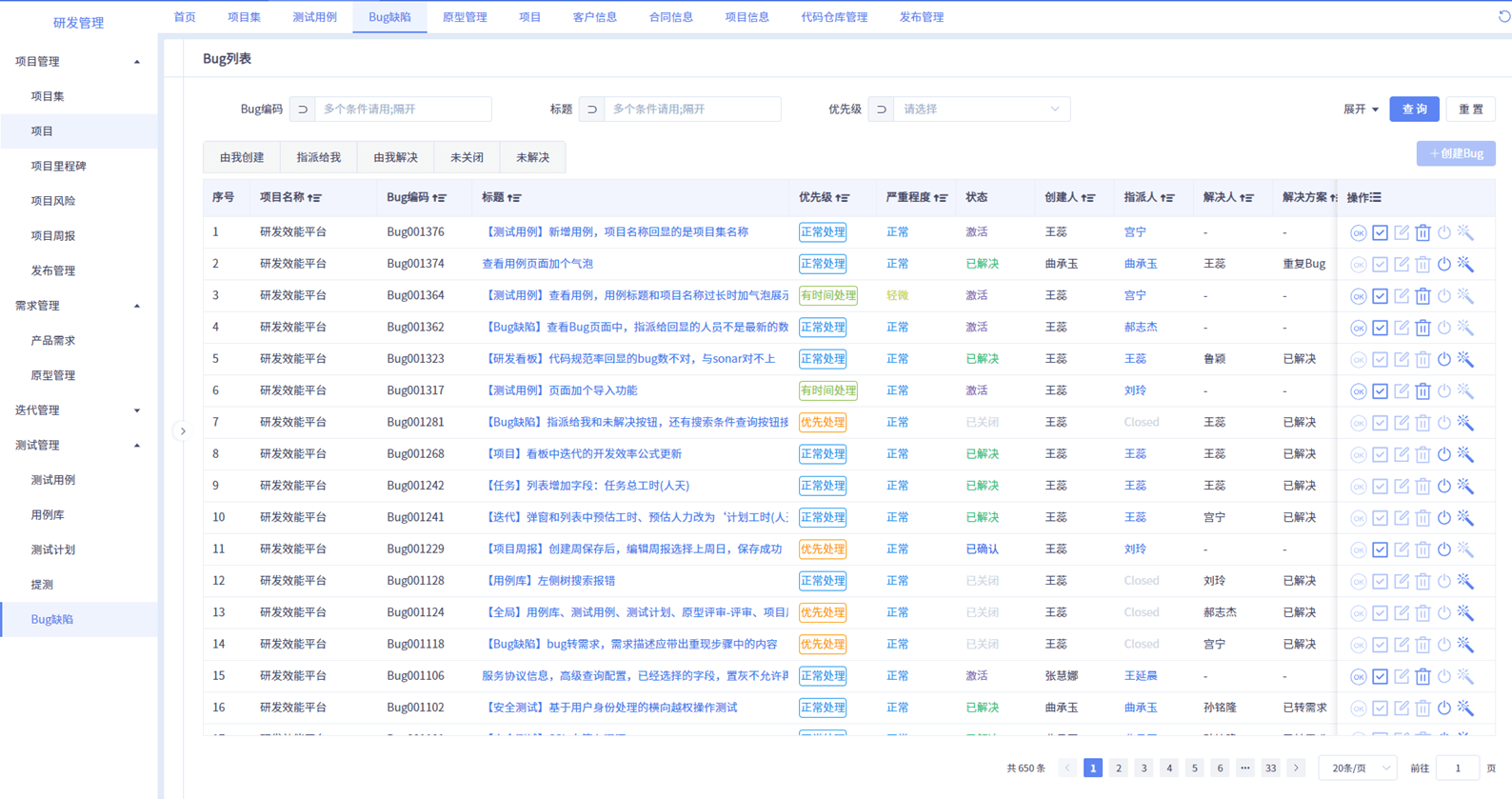1512x799 pixels.
Task: Click the checkmark box icon for Bug001106
Action: (x=1380, y=676)
